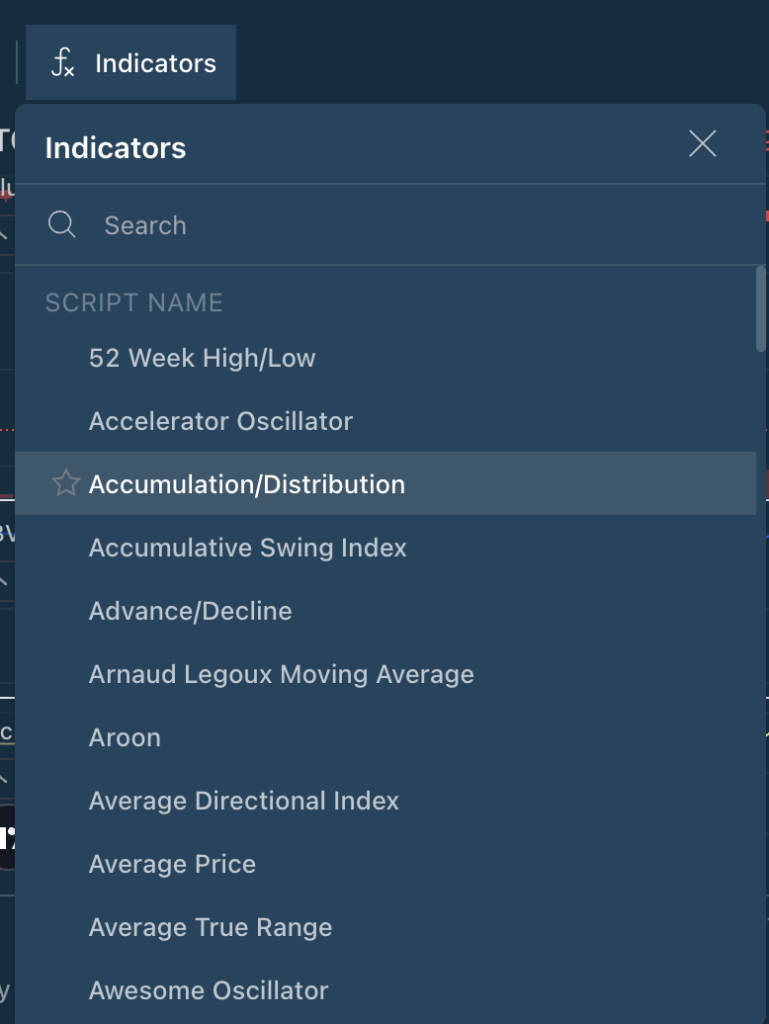Screen dimensions: 769x1024
Task: Apply the Average Price indicator
Action: click(x=172, y=864)
